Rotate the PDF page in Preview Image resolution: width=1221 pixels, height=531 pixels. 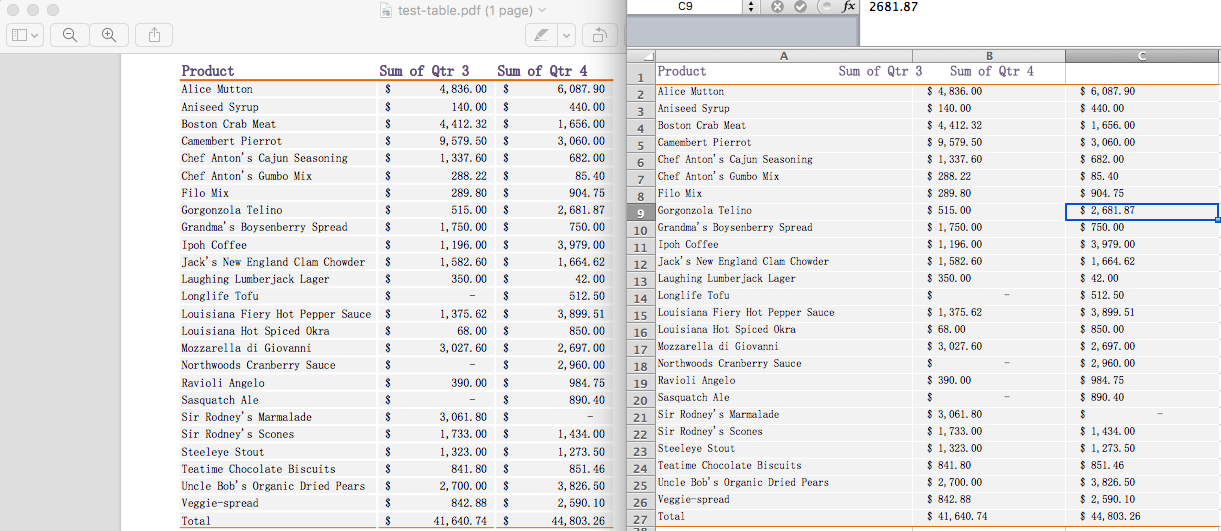[x=599, y=35]
